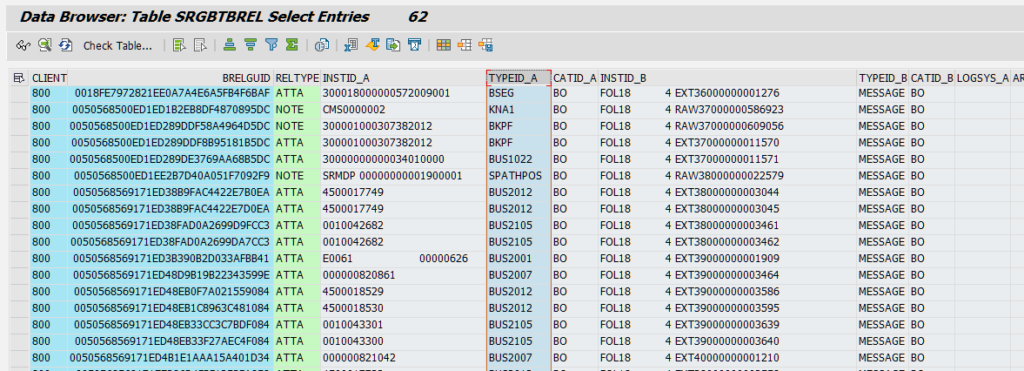Click the Select Layout icon
1024x371 pixels.
(464, 45)
